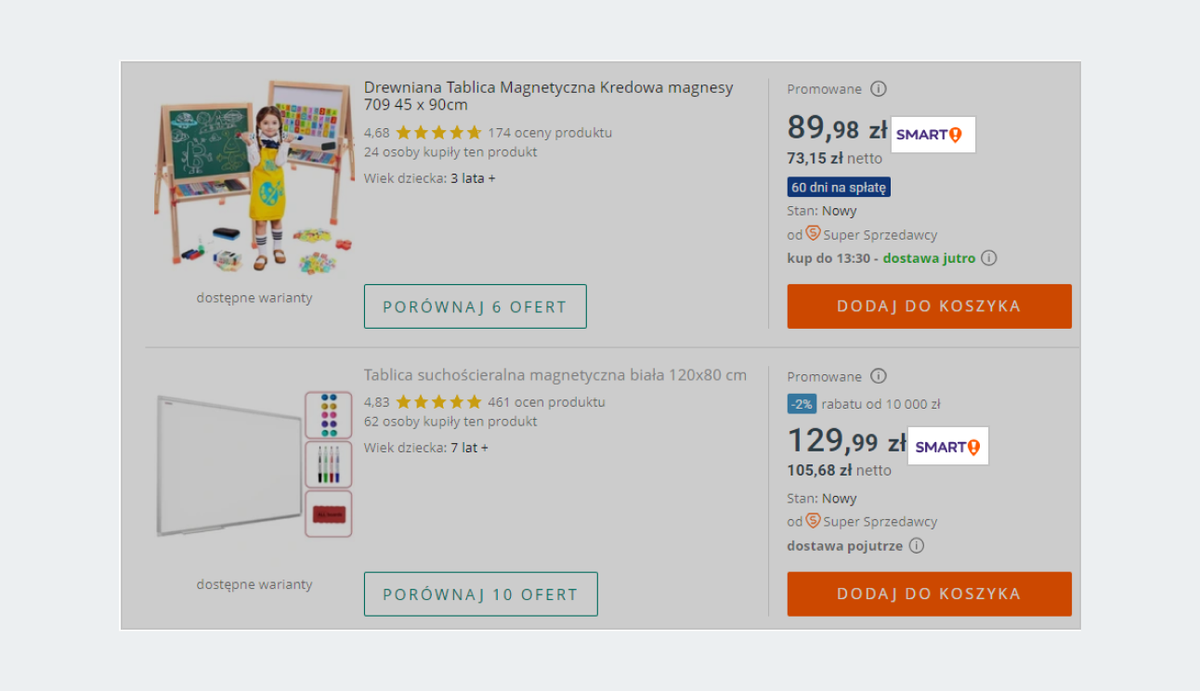Click colored magnets variant thumbnail
The height and width of the screenshot is (691, 1200).
[328, 415]
